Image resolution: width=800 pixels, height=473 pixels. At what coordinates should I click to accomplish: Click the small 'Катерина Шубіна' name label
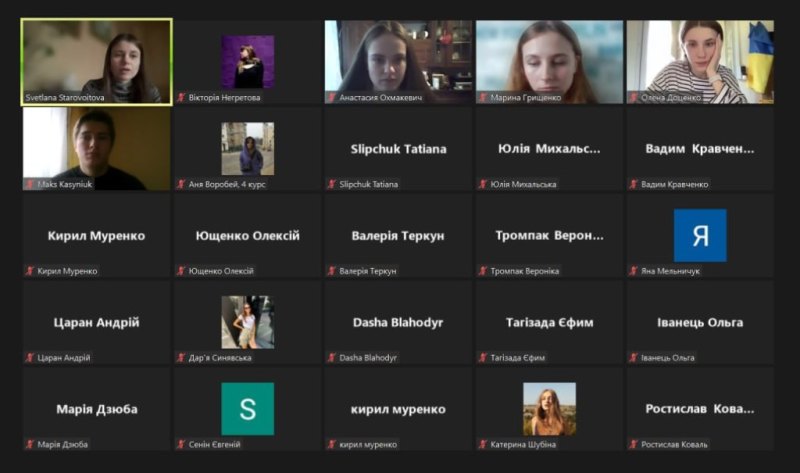point(523,444)
